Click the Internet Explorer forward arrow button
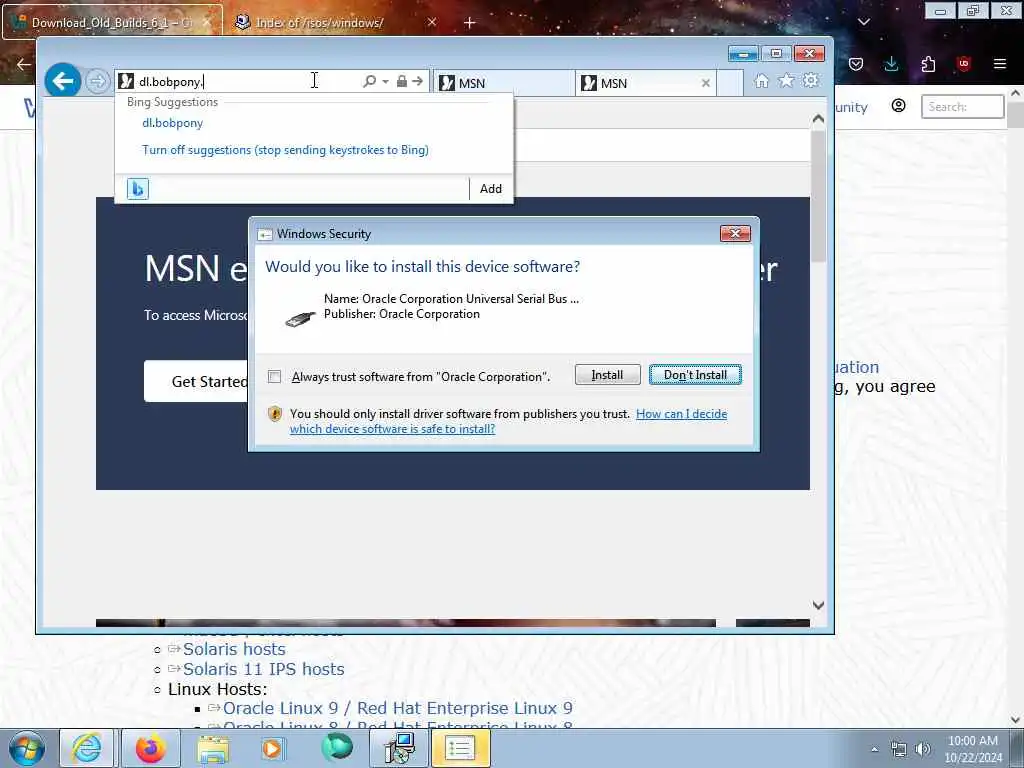1024x768 pixels. pyautogui.click(x=98, y=82)
